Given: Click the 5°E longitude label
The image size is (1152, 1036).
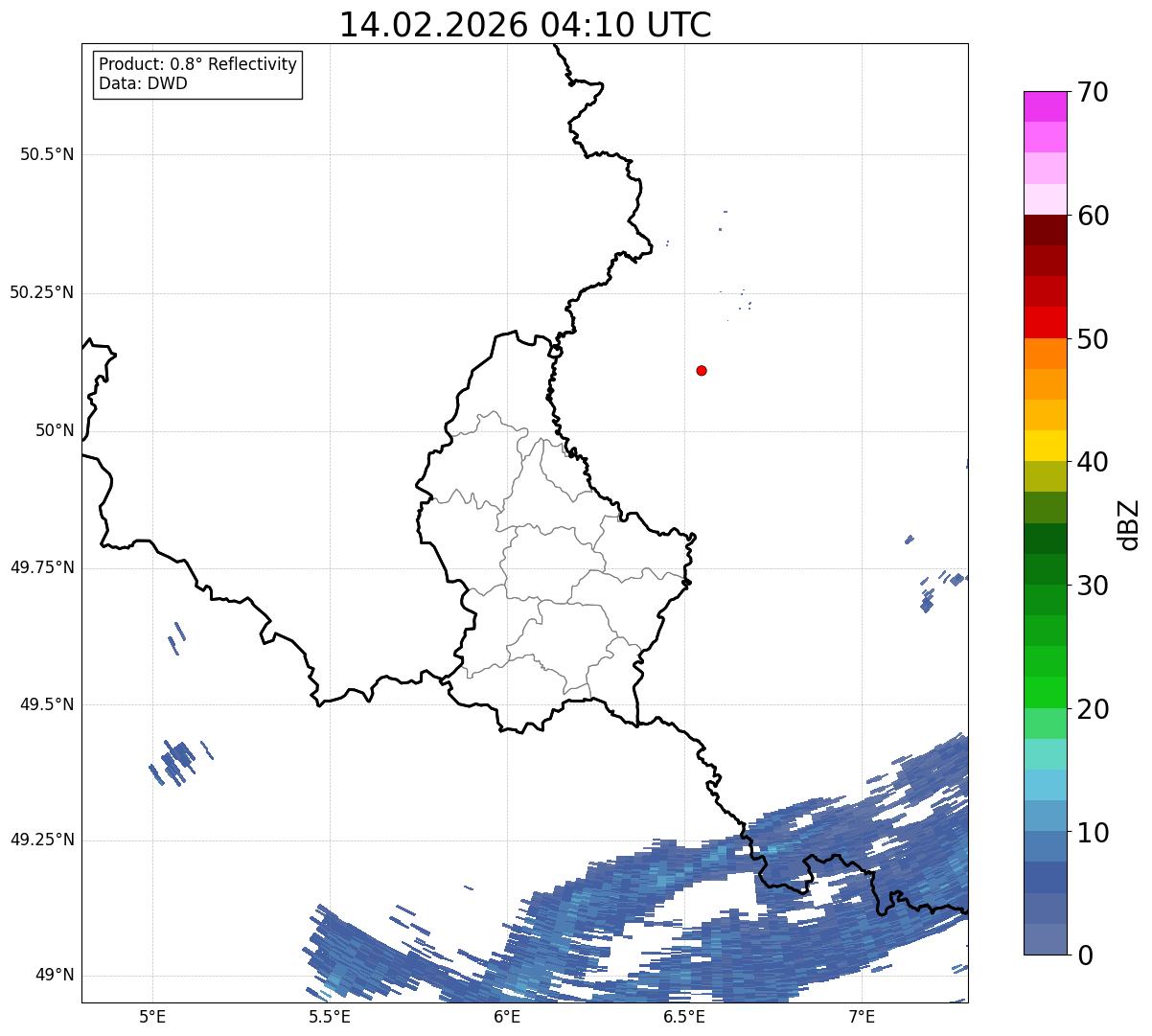Looking at the screenshot, I should [152, 1016].
